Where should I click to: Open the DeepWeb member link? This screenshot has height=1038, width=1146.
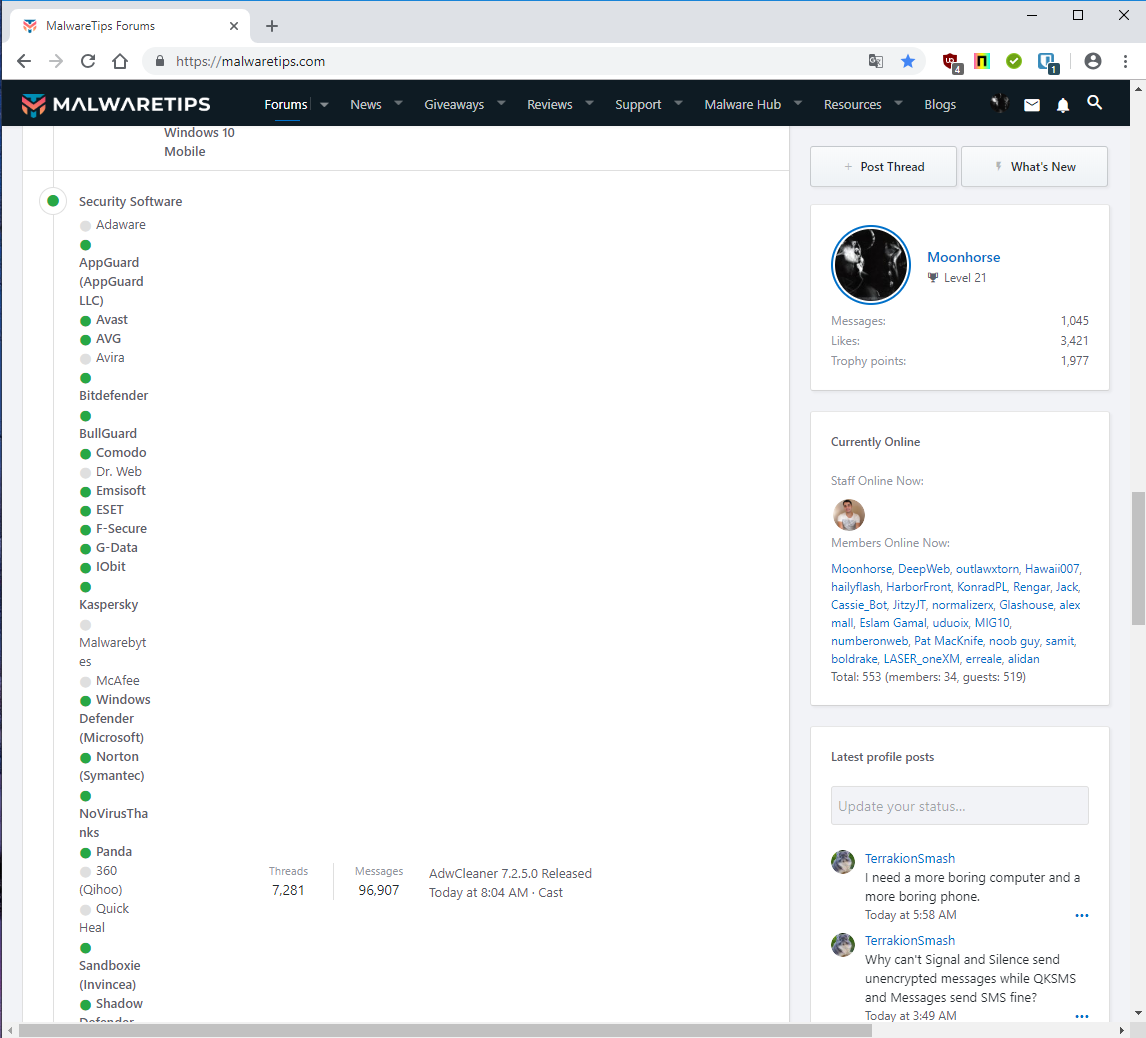924,569
